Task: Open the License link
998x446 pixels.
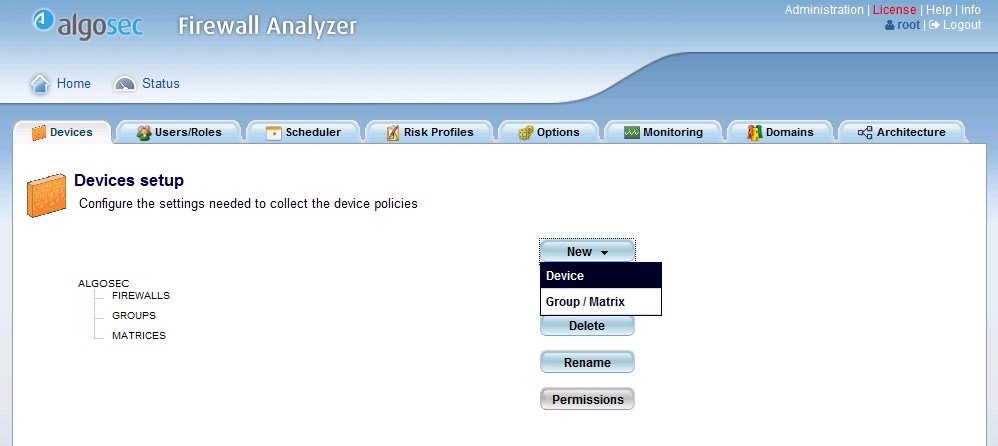Action: tap(894, 10)
